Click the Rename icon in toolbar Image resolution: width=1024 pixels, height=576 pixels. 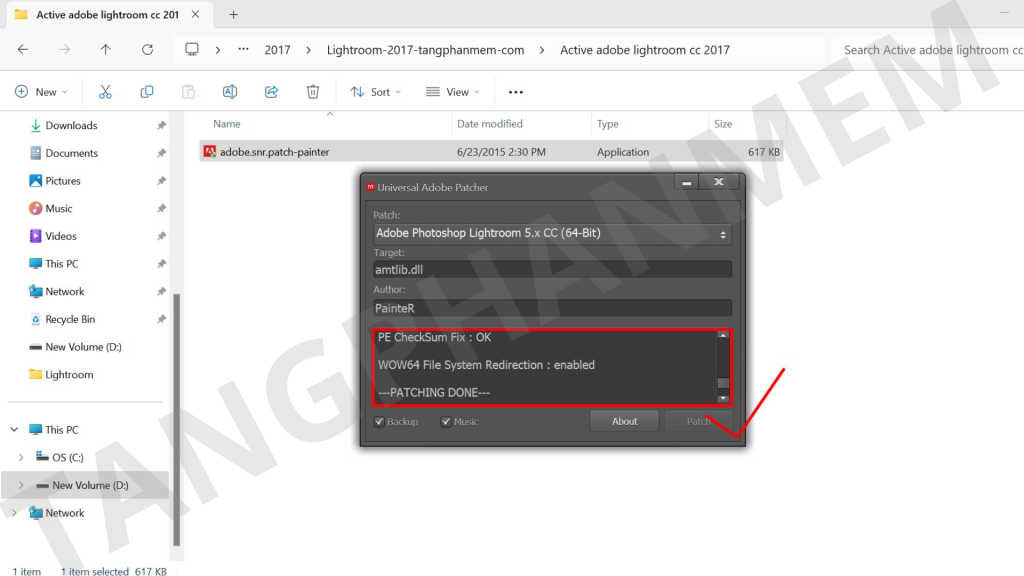pos(229,92)
